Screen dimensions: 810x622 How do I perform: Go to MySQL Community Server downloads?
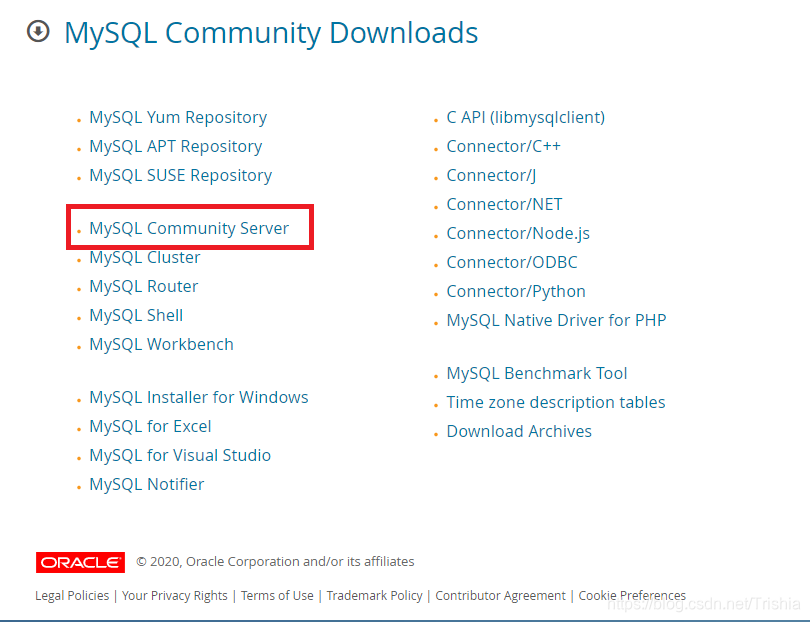point(189,228)
